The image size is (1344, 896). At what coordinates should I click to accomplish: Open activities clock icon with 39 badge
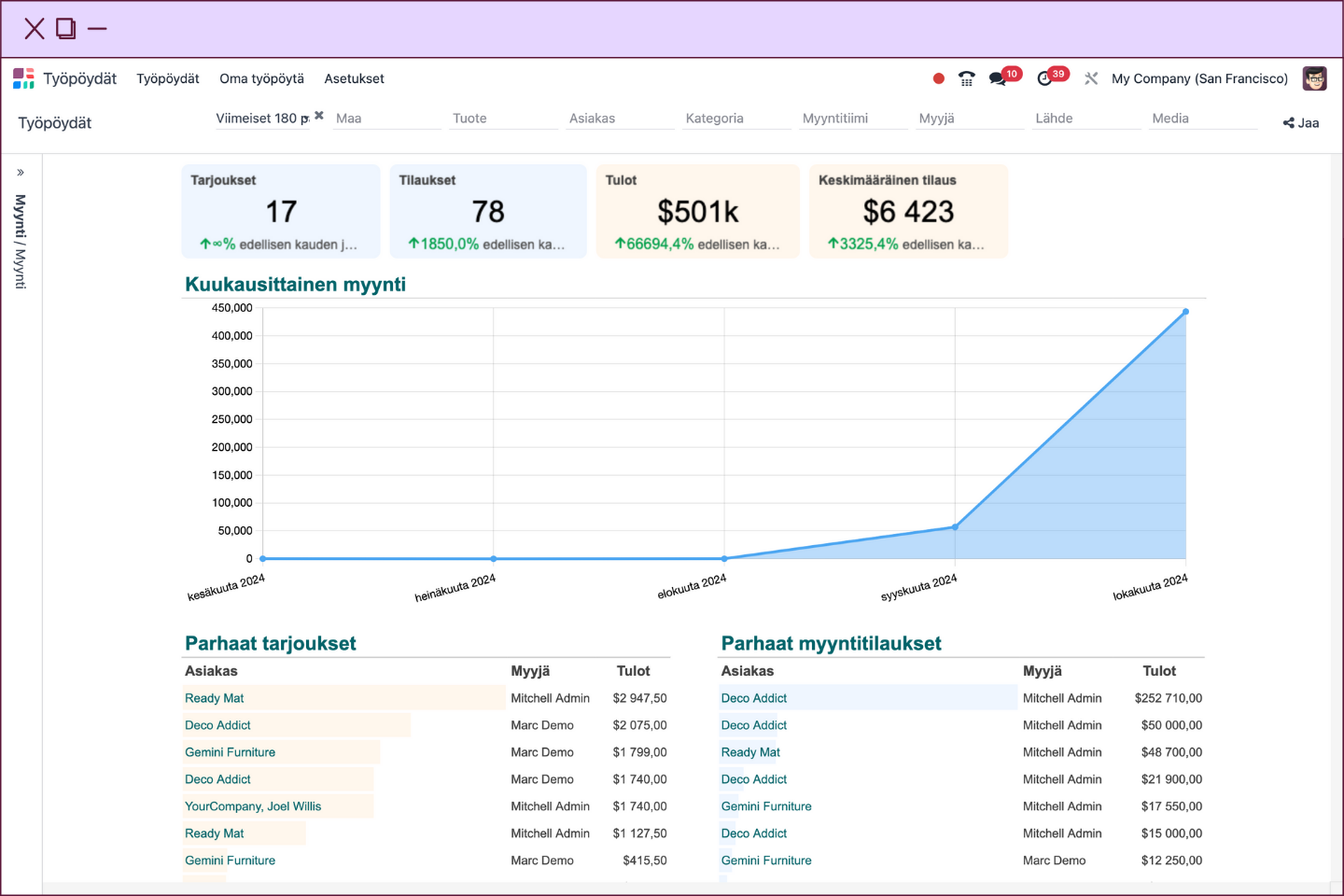point(1045,78)
